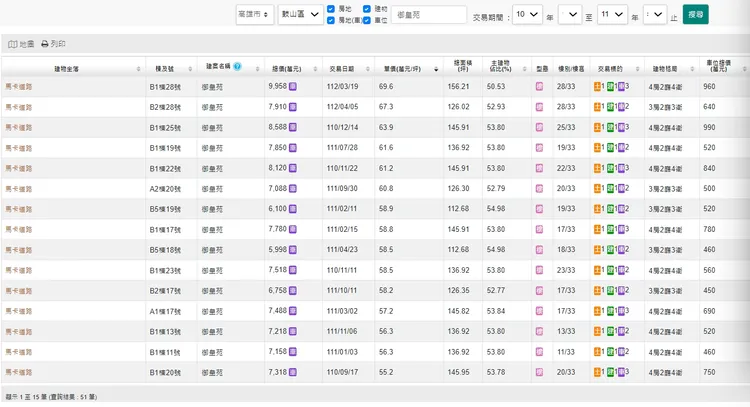750x407 pixels.
Task: Click pink building type icon in 110/12/14 row
Action: click(x=539, y=127)
